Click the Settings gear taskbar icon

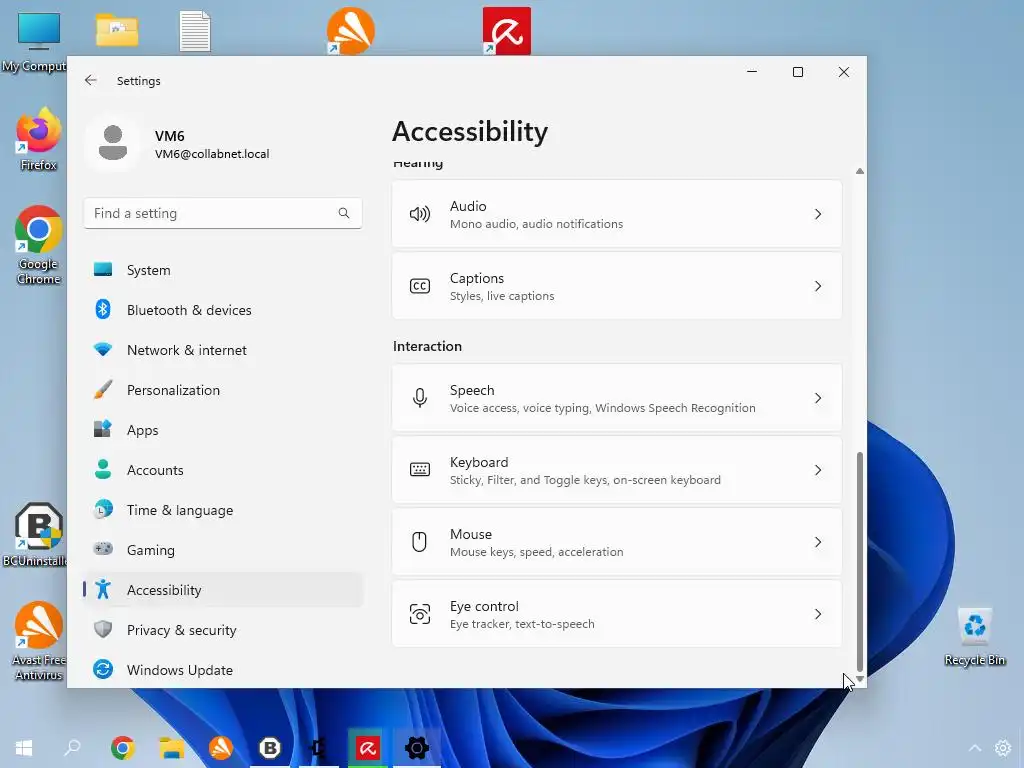coord(417,748)
